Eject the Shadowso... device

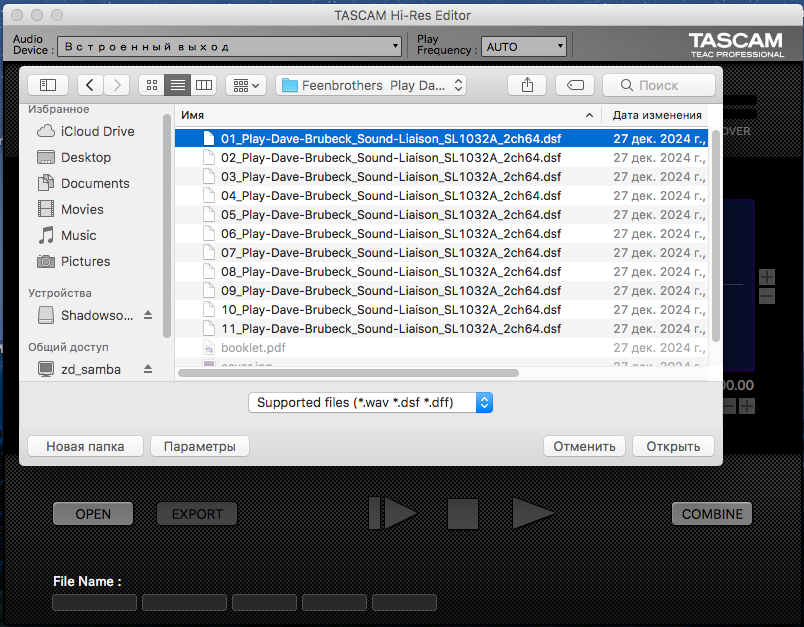148,315
